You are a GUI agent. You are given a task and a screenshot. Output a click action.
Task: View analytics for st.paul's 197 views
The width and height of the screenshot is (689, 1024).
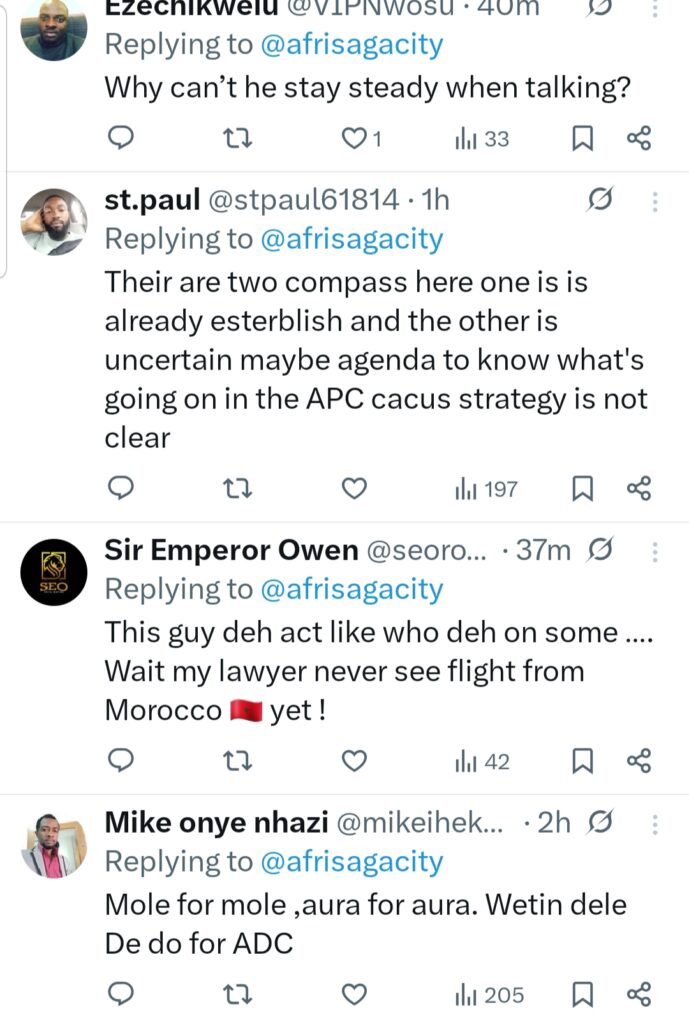(486, 488)
